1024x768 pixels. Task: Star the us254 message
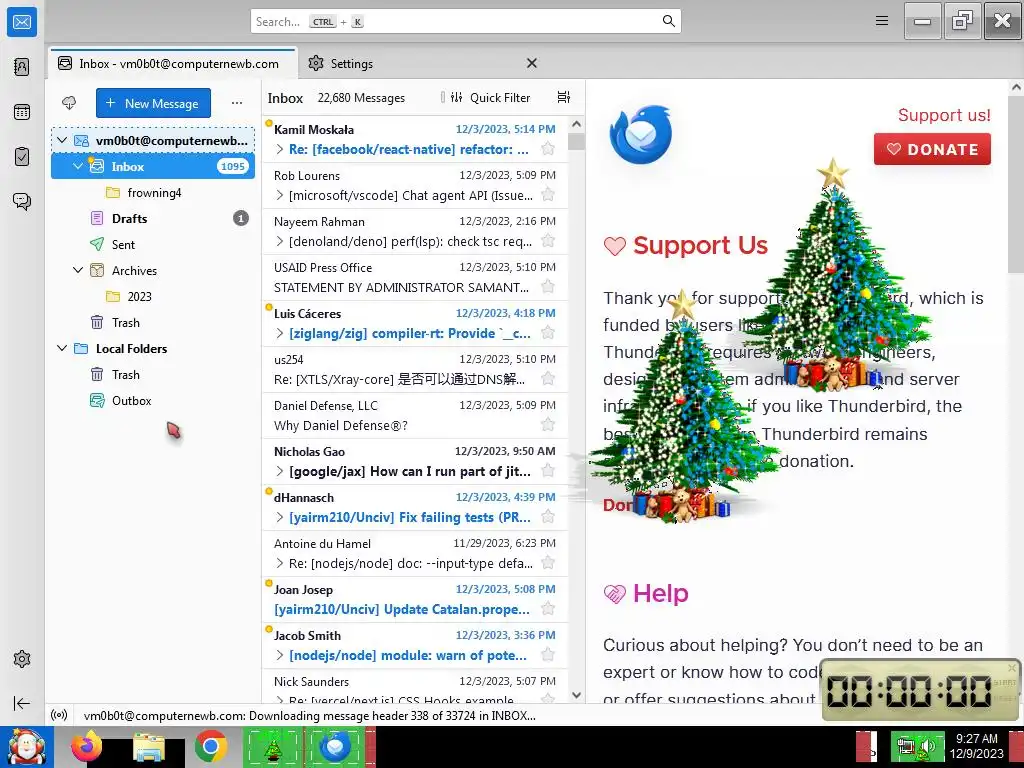tap(548, 379)
